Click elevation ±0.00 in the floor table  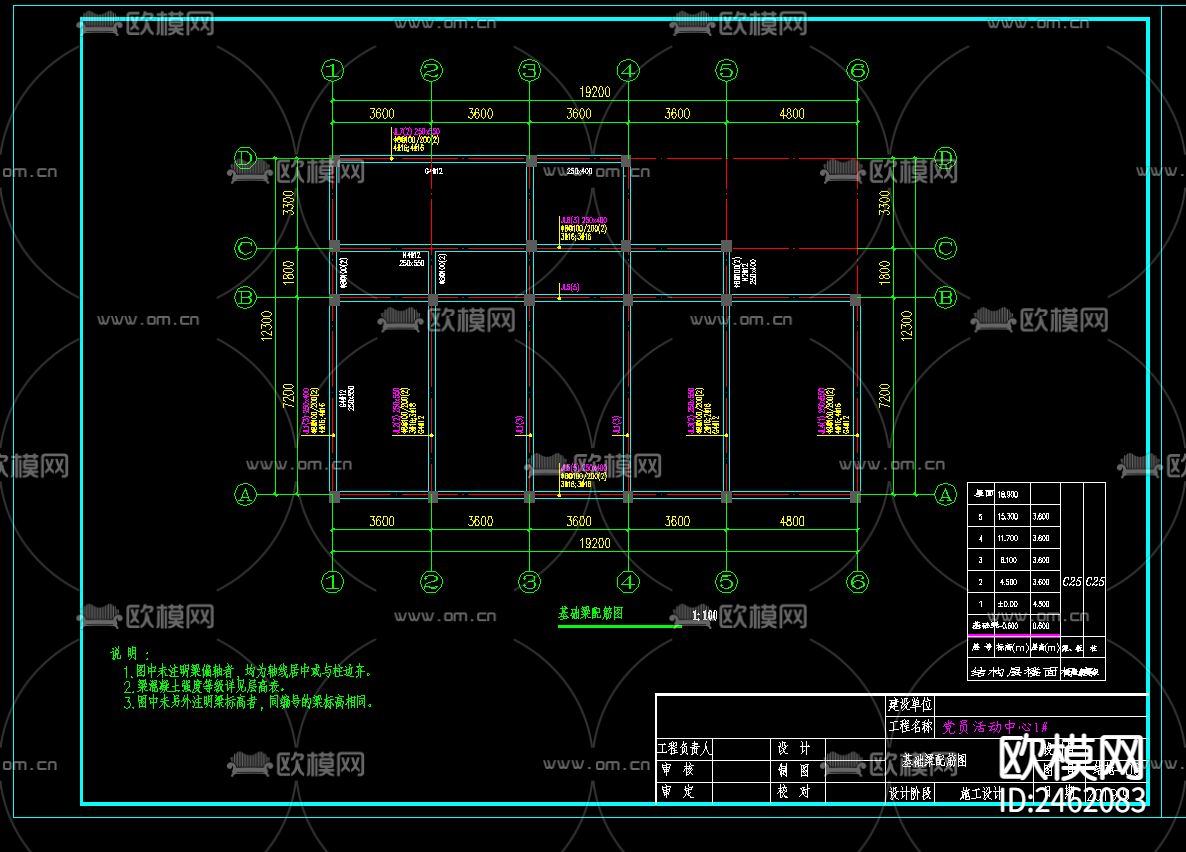coord(1007,605)
